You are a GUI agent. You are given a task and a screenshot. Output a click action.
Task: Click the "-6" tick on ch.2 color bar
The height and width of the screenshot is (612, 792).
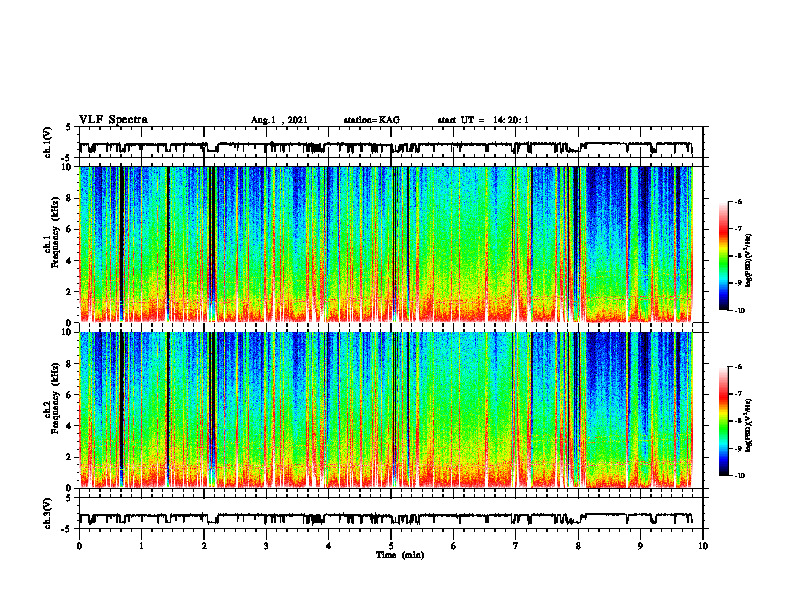(738, 367)
